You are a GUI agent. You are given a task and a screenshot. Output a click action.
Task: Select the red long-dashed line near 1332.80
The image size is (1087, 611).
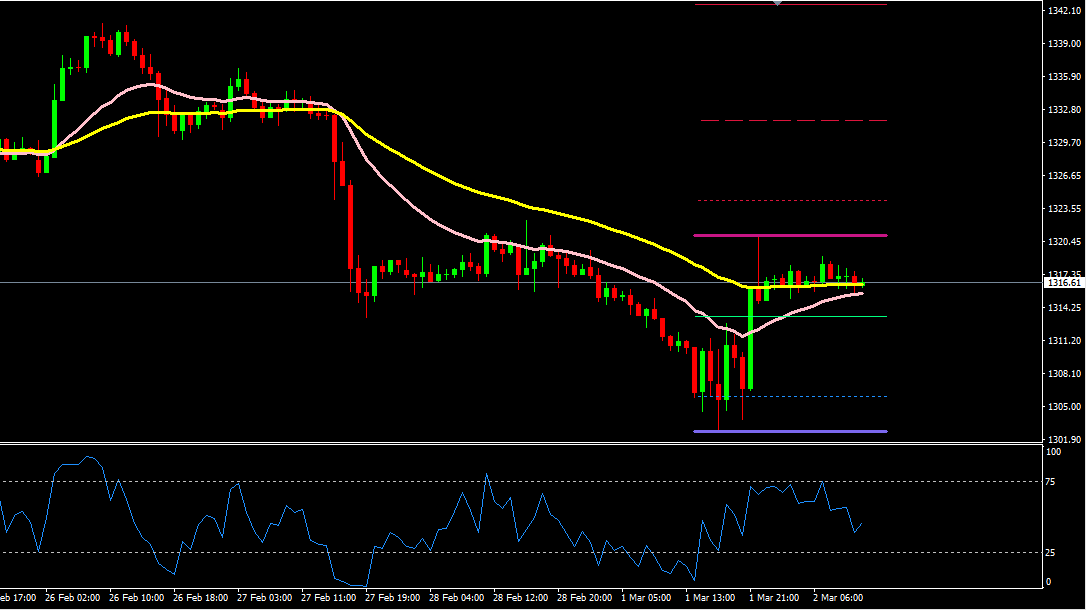pyautogui.click(x=794, y=121)
